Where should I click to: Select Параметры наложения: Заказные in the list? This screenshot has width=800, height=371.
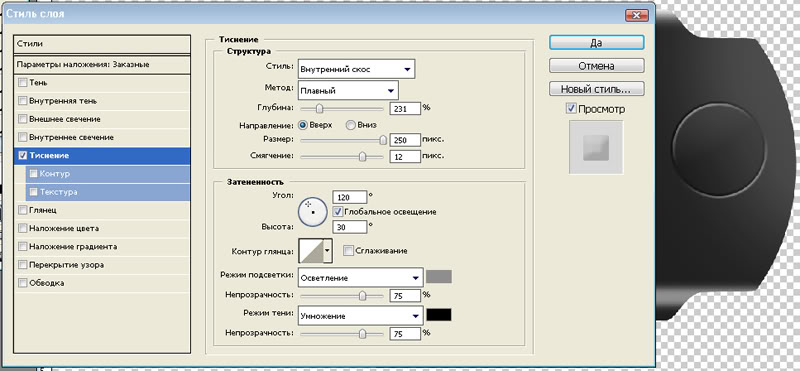(x=102, y=65)
